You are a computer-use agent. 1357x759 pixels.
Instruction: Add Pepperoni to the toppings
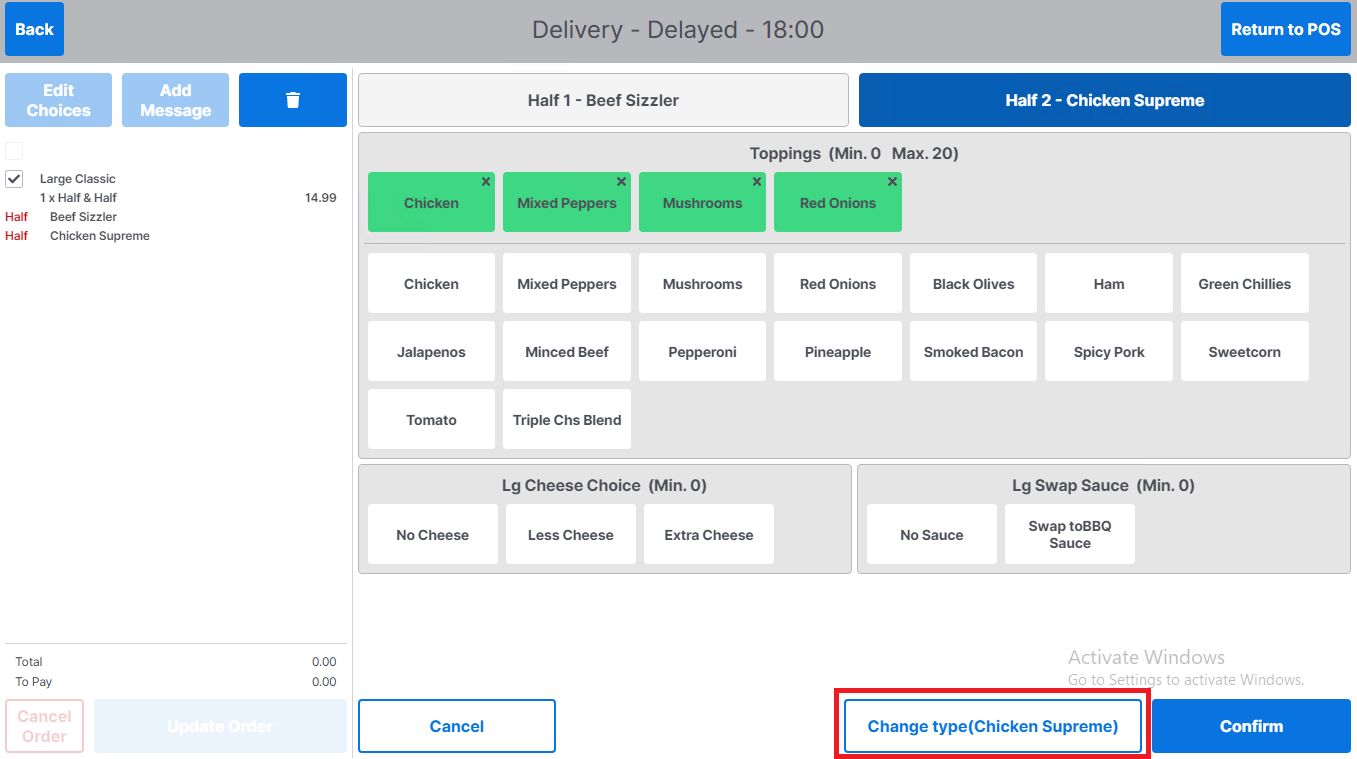click(x=702, y=352)
